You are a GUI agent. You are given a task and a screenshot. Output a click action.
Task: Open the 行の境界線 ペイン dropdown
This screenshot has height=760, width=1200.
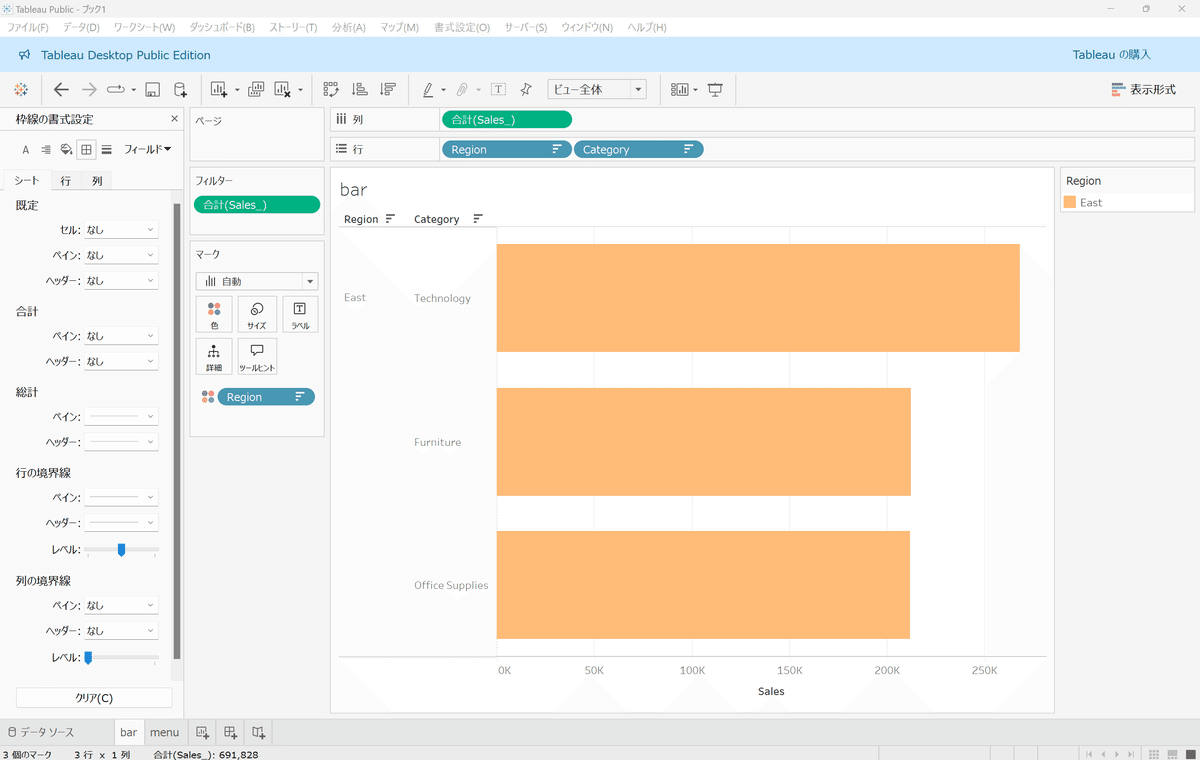tap(121, 497)
